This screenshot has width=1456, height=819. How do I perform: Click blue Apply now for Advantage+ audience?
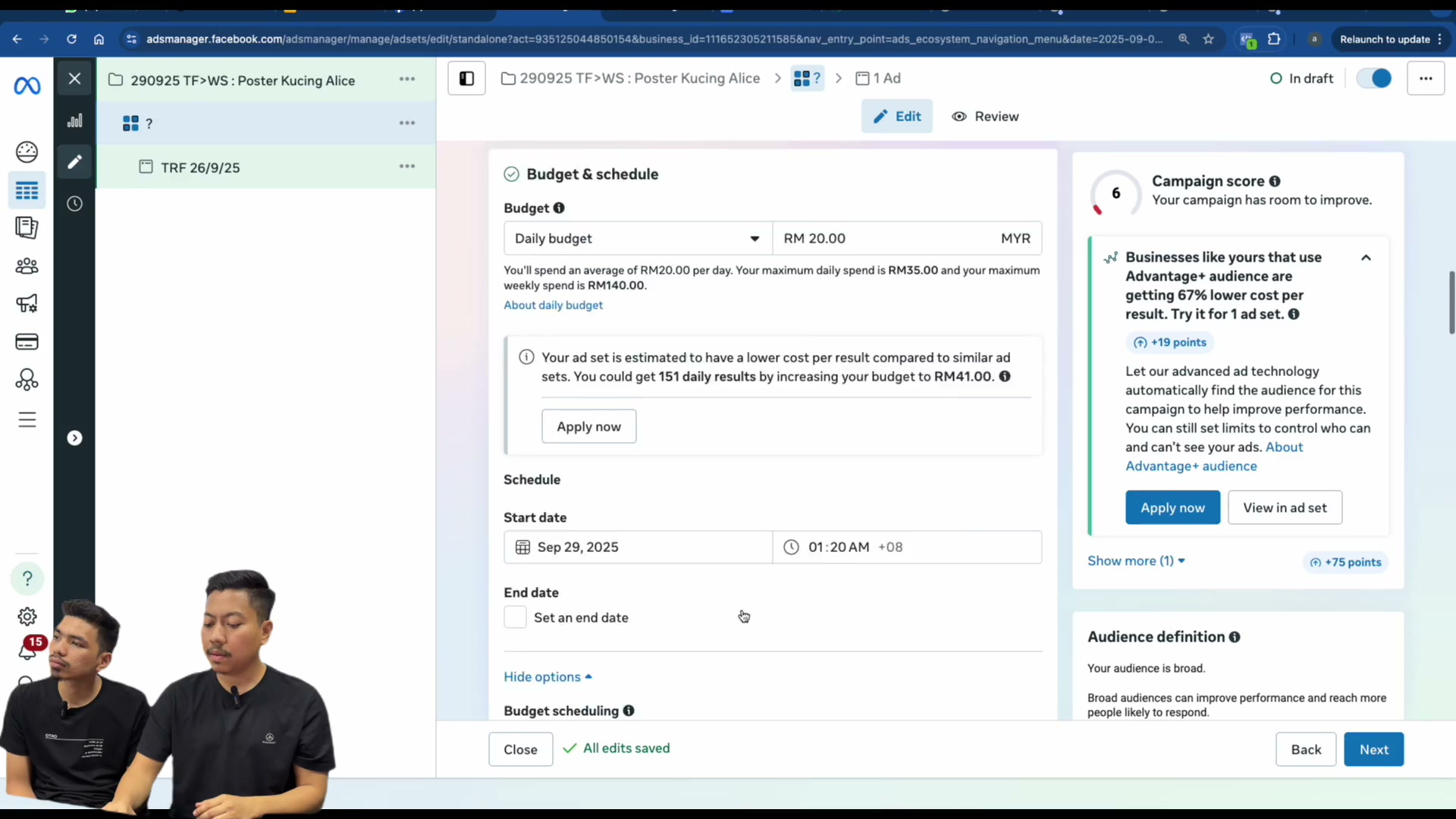coord(1172,507)
